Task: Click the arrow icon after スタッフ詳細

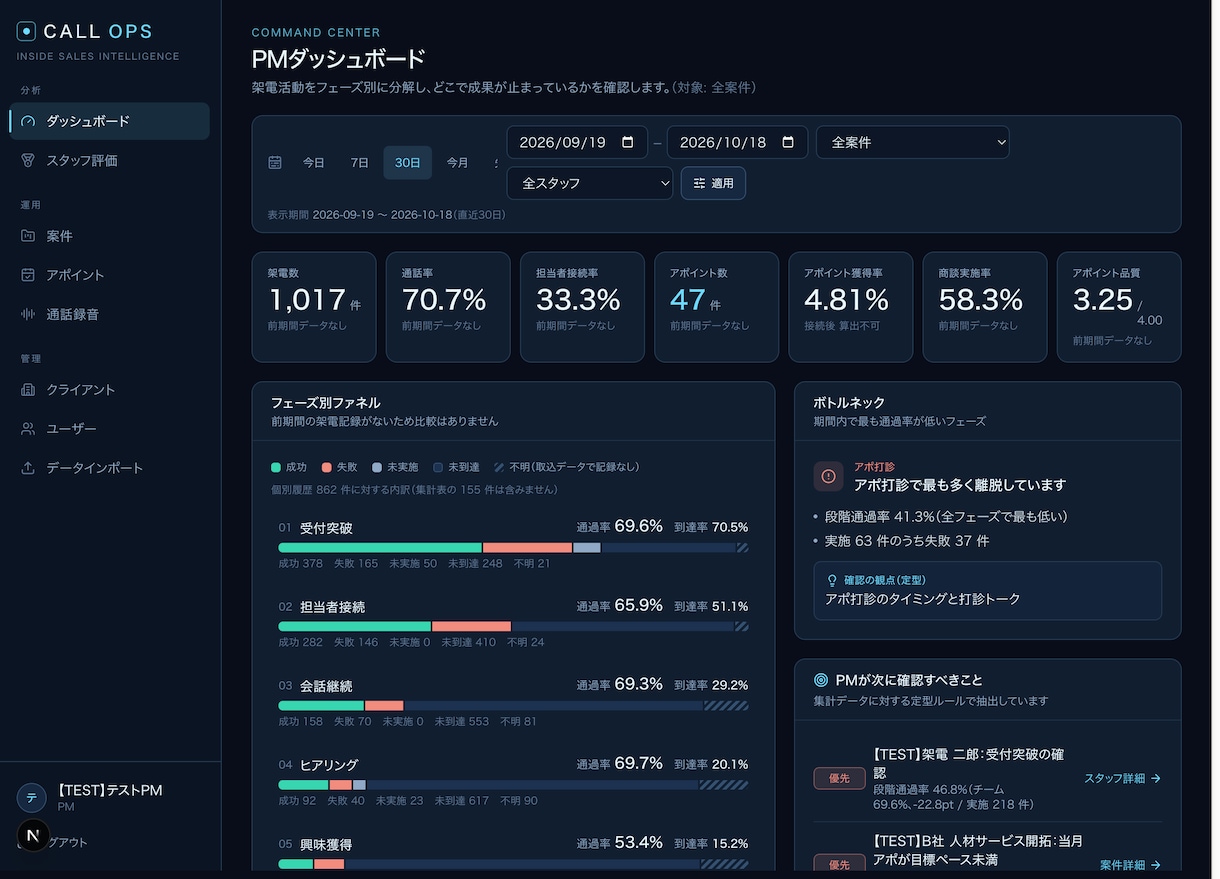Action: 1156,778
